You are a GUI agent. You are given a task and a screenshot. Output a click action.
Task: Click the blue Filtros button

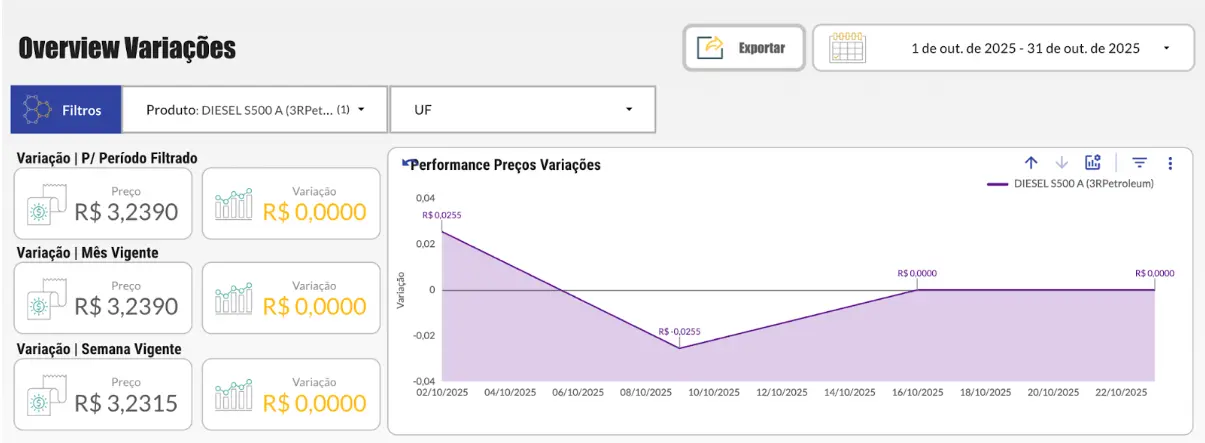click(66, 110)
